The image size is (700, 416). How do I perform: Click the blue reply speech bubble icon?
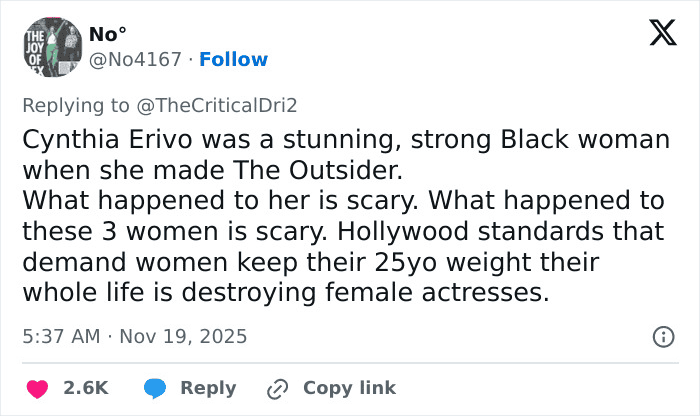153,388
